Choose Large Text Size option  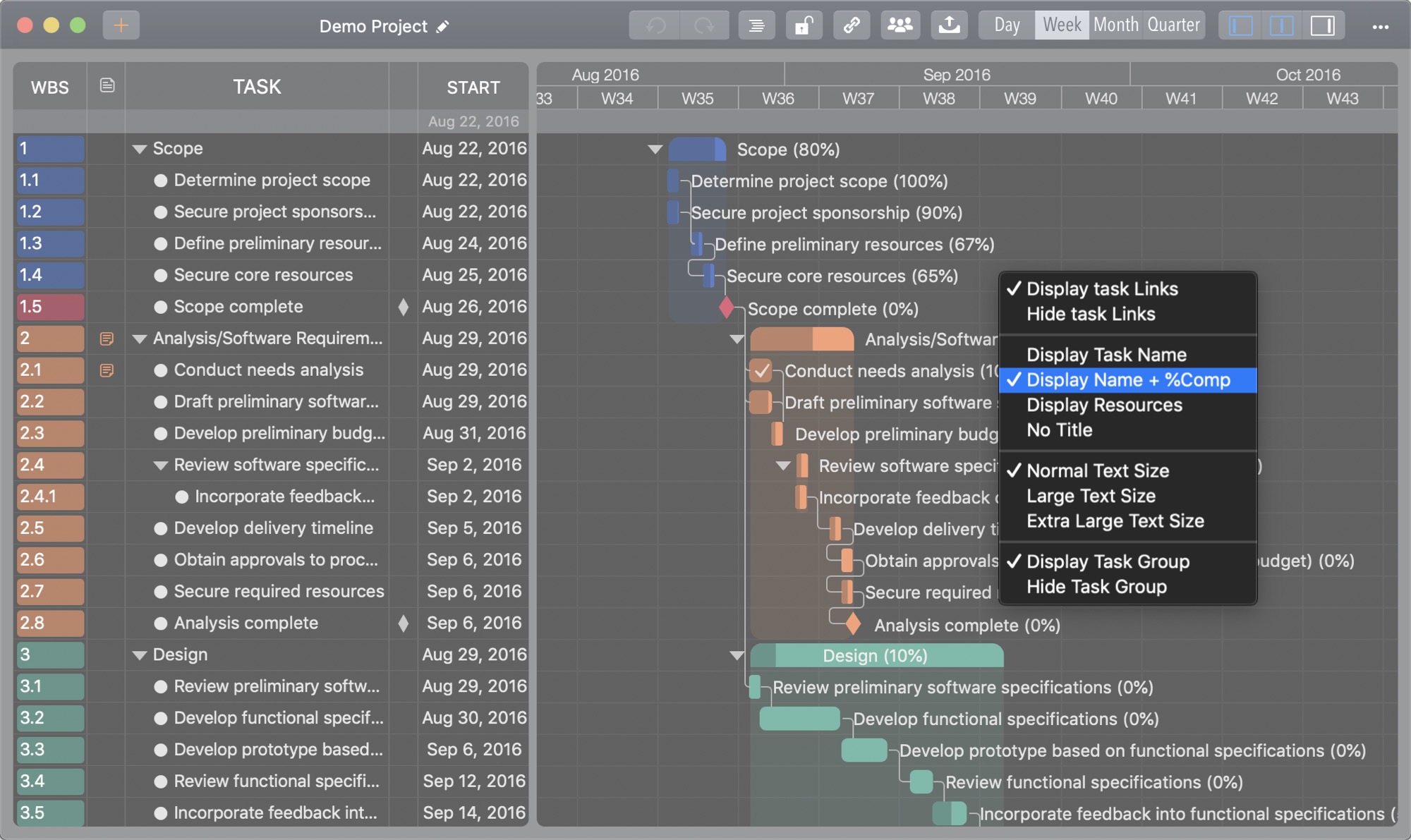point(1091,496)
